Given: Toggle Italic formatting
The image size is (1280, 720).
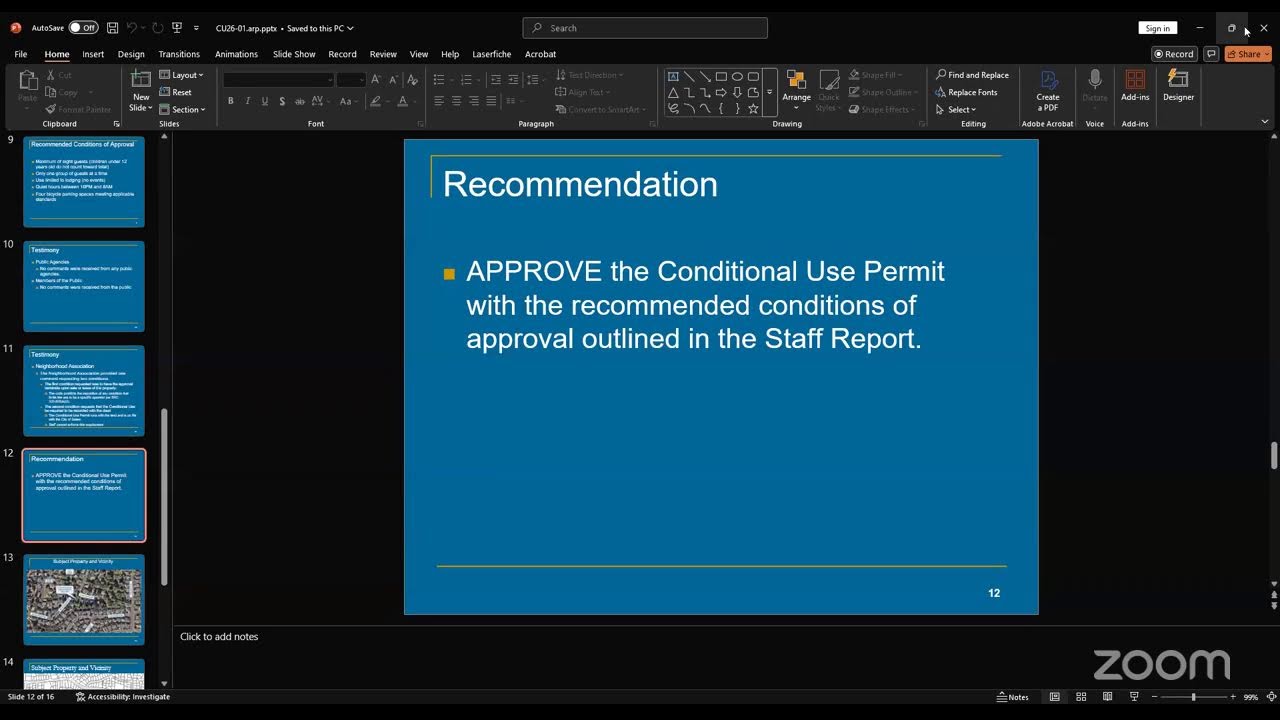Looking at the screenshot, I should click(248, 101).
